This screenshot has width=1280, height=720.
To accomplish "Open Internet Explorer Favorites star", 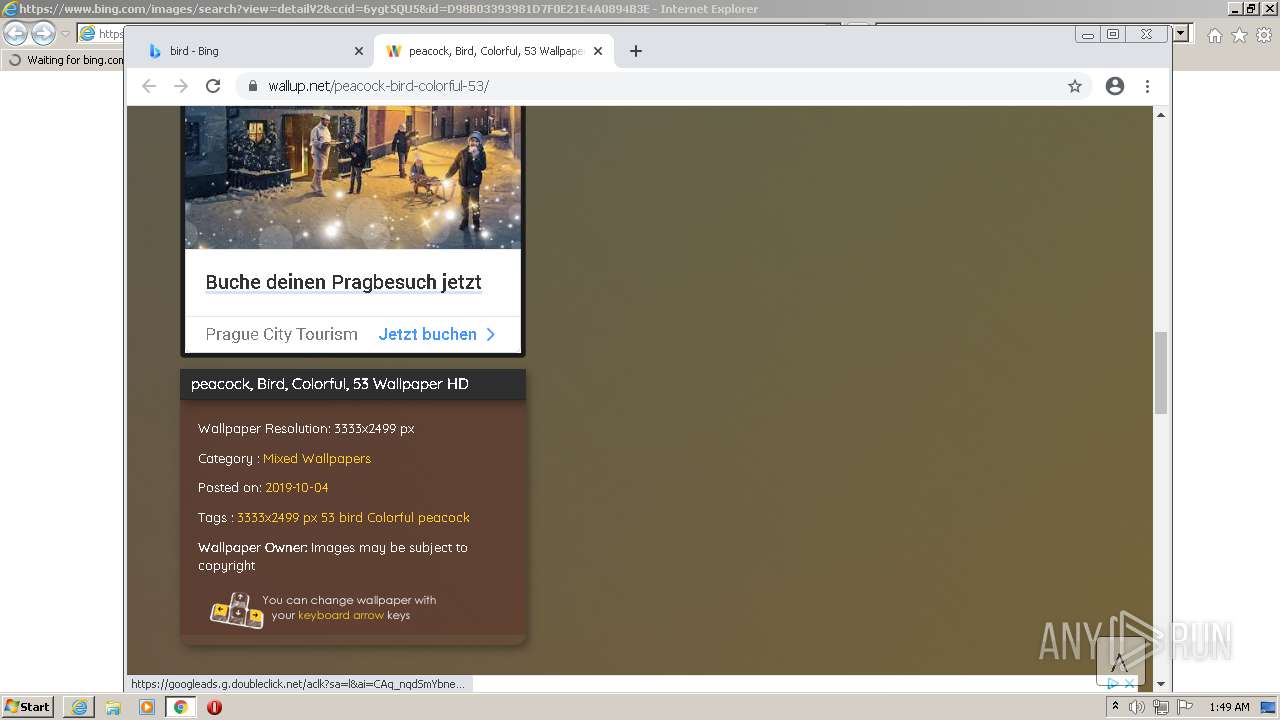I will pyautogui.click(x=1239, y=35).
